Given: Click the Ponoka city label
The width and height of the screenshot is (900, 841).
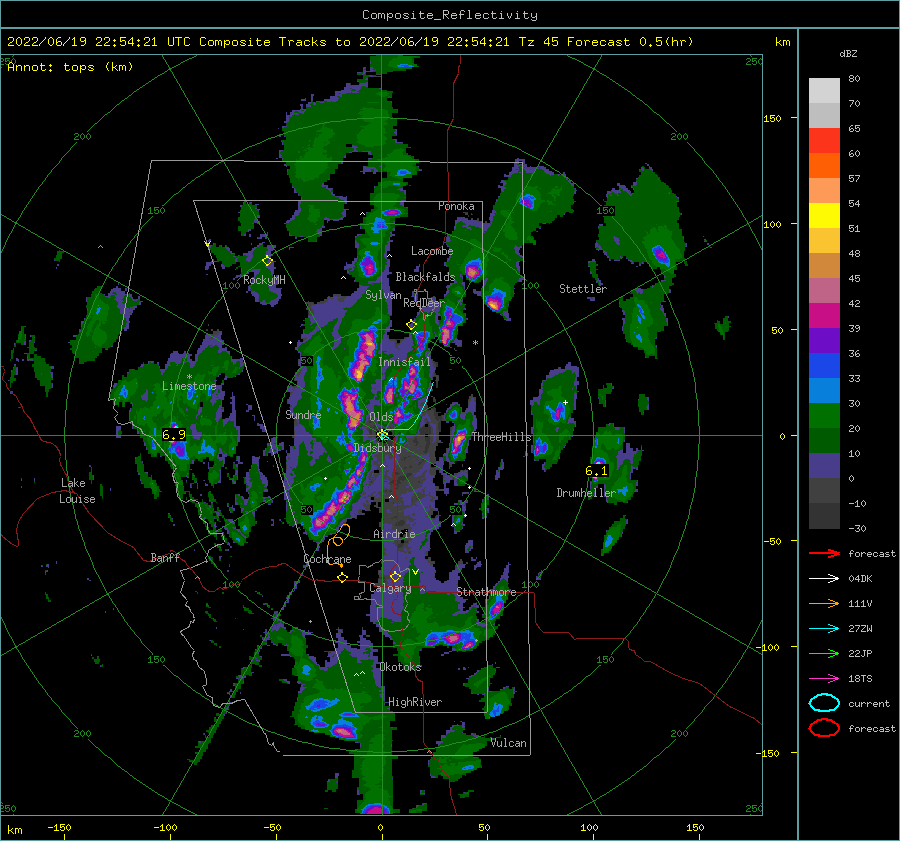Looking at the screenshot, I should 456,206.
